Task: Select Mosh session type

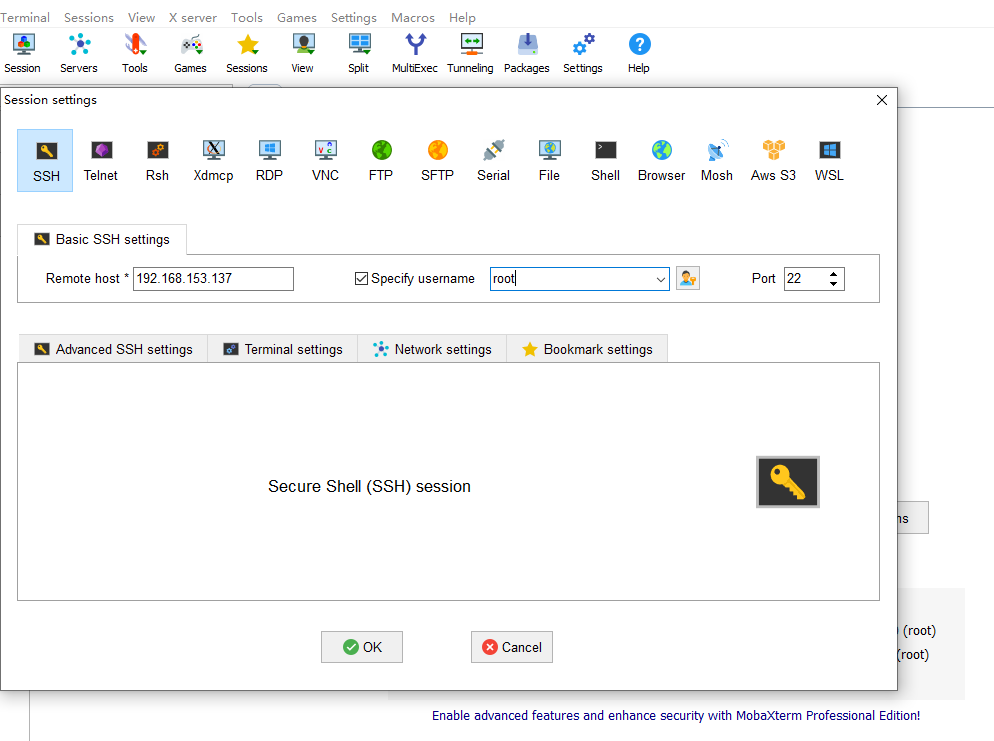Action: pos(717,160)
